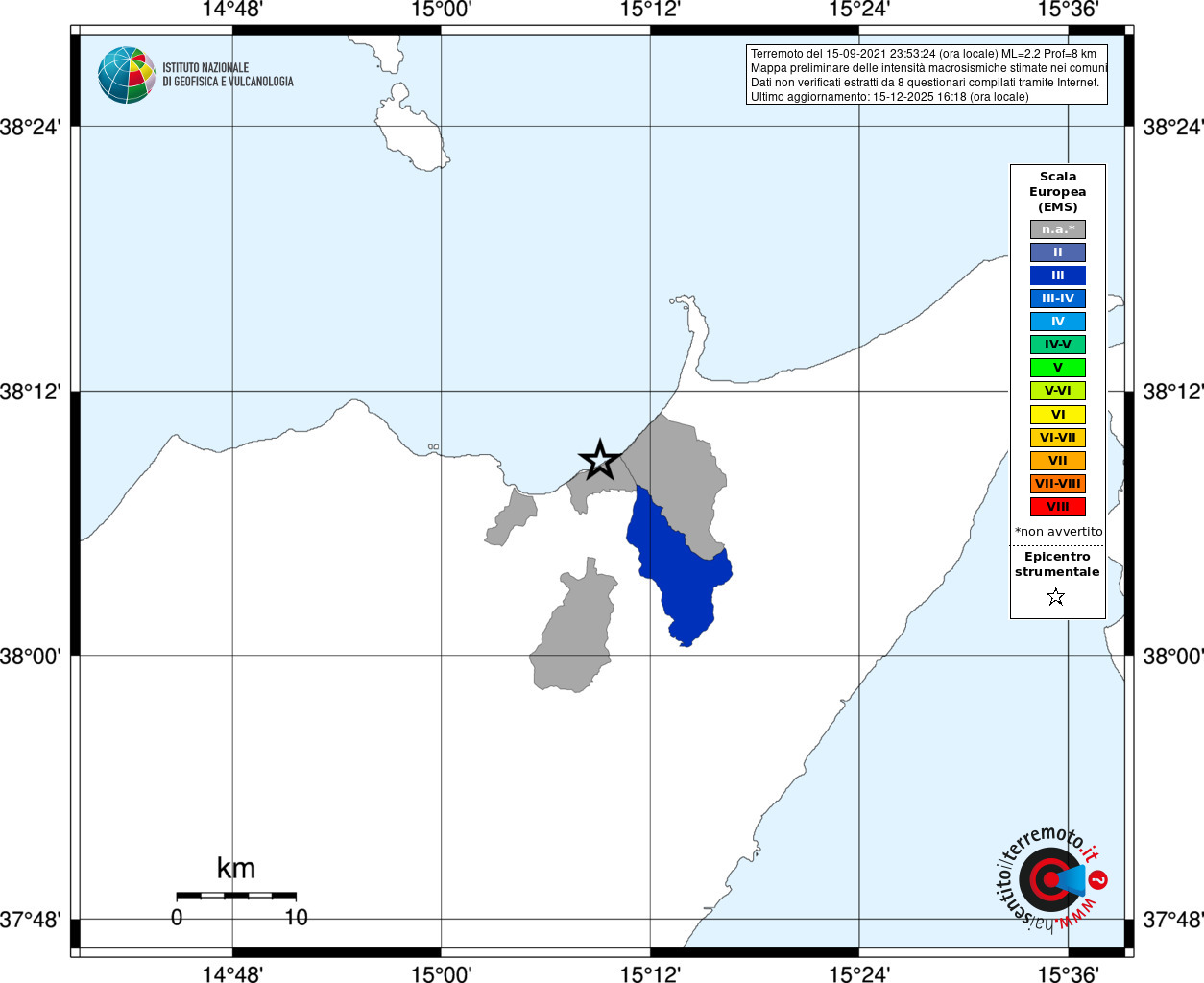Click the haisentitoilterremoto.it logo
Screen dimensions: 1204x983
pyautogui.click(x=1049, y=878)
